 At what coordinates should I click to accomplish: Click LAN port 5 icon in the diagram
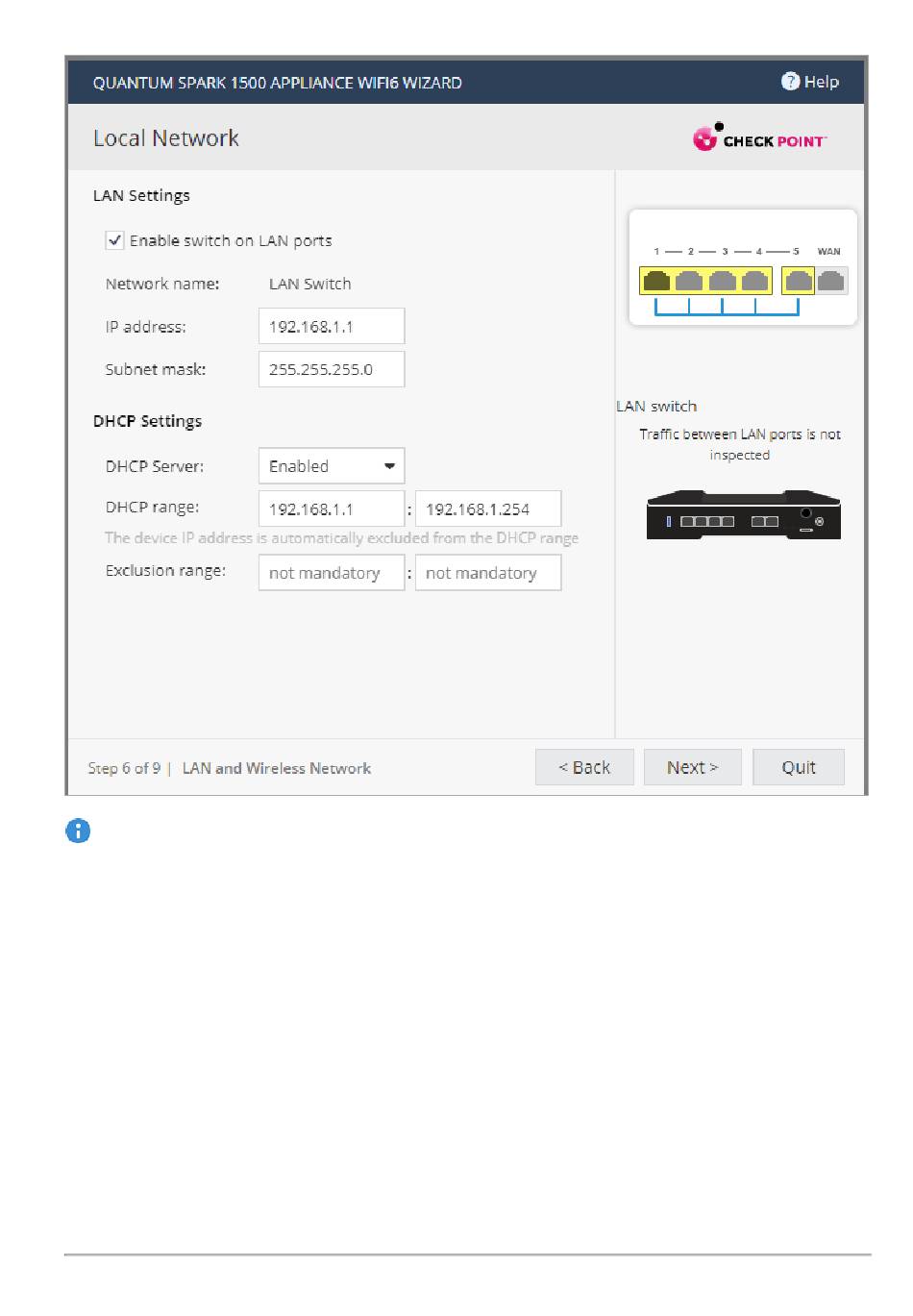[799, 281]
